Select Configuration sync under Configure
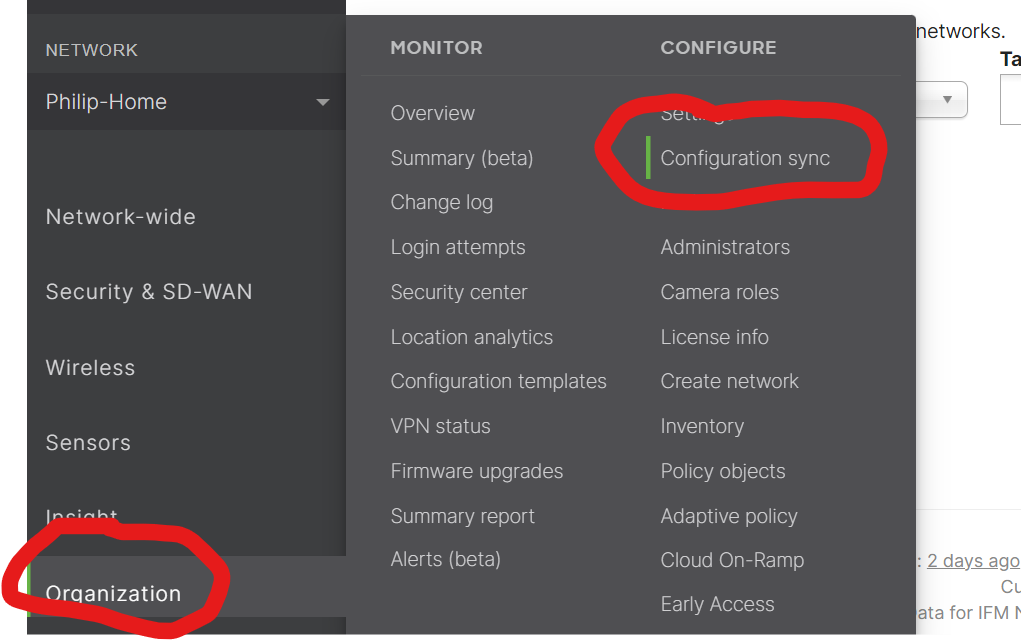This screenshot has height=640, width=1021. click(x=745, y=158)
